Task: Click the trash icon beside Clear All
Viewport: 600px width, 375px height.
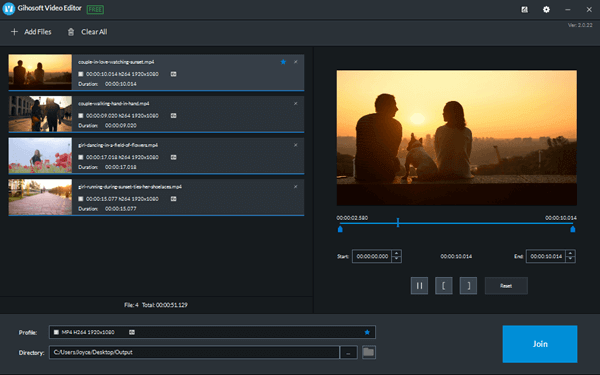Action: (x=71, y=32)
